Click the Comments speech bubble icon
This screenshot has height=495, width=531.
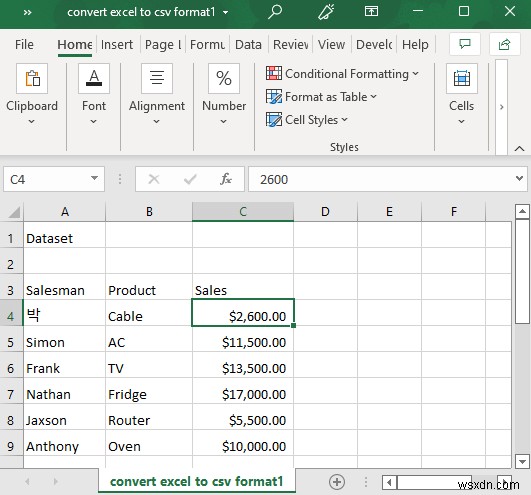tap(465, 44)
